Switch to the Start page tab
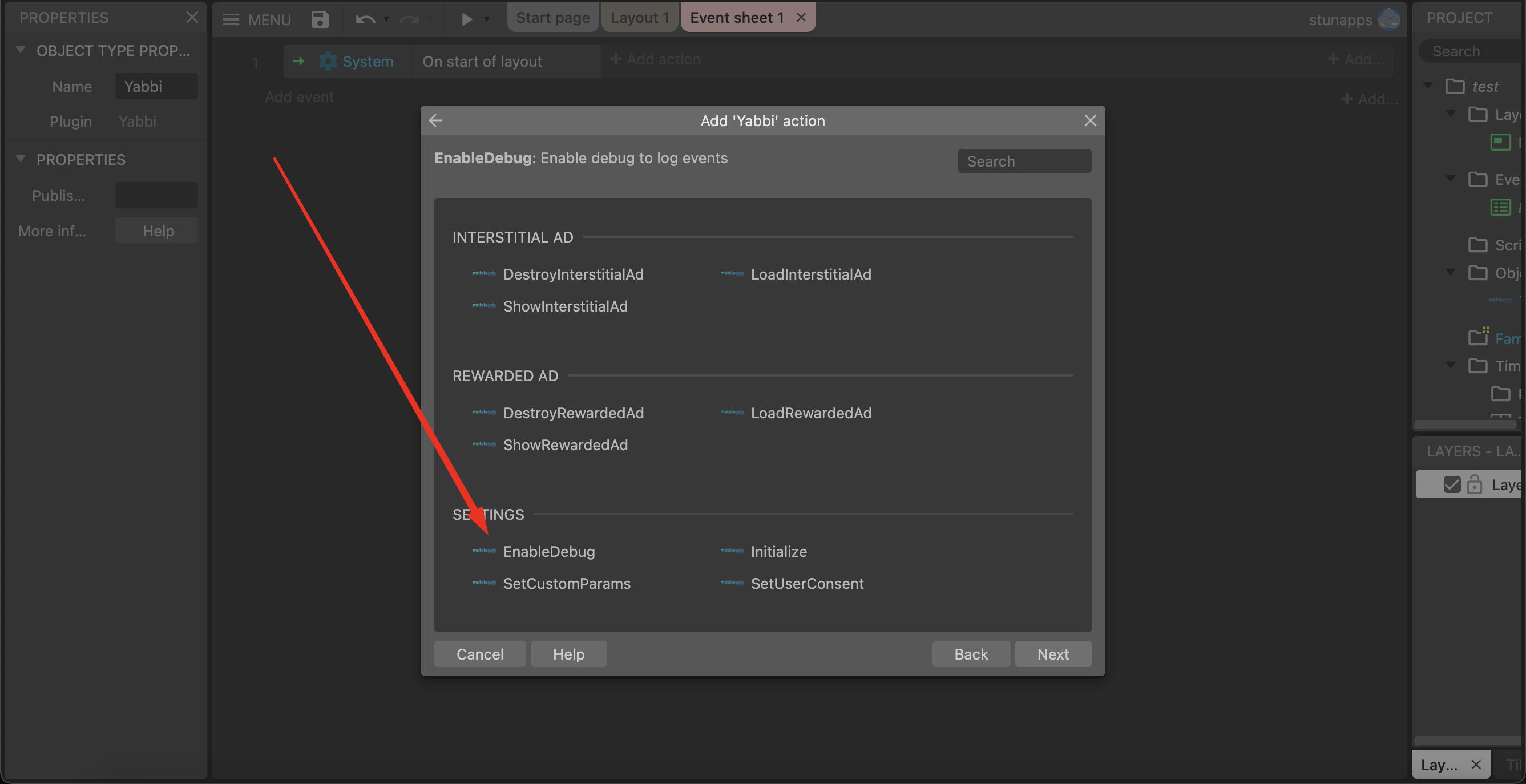The width and height of the screenshot is (1526, 784). click(552, 18)
